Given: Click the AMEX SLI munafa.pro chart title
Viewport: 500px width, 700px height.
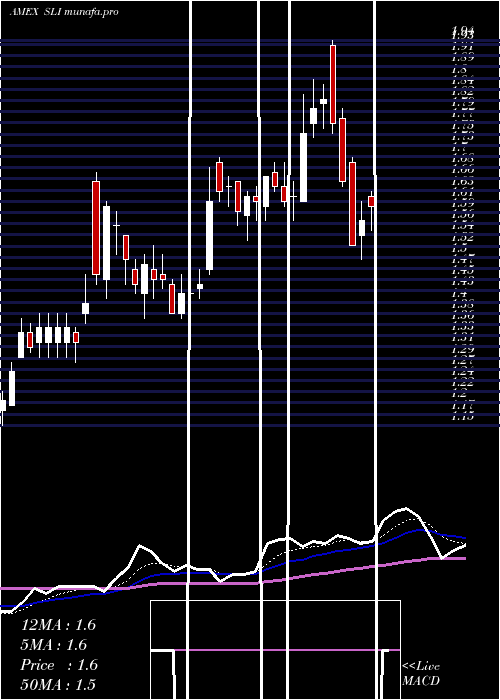Looking at the screenshot, I should 64,12.
